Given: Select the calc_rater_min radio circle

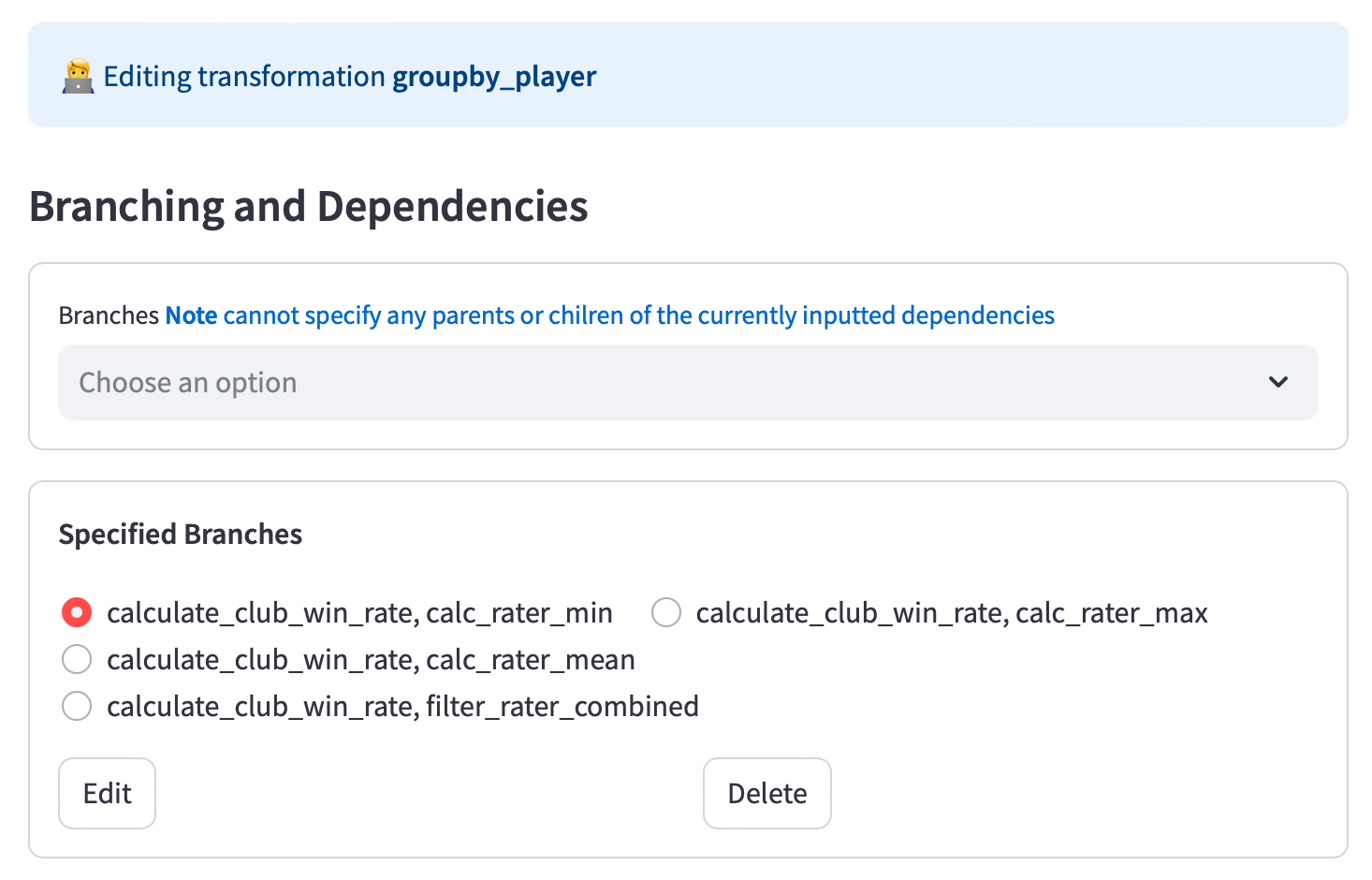Looking at the screenshot, I should pyautogui.click(x=77, y=612).
